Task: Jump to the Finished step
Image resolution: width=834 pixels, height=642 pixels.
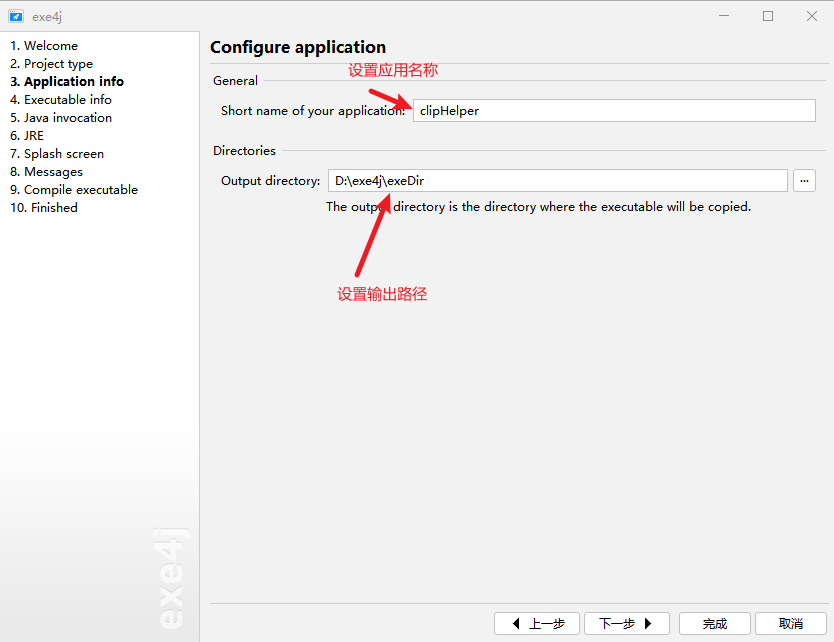Action: pos(44,208)
